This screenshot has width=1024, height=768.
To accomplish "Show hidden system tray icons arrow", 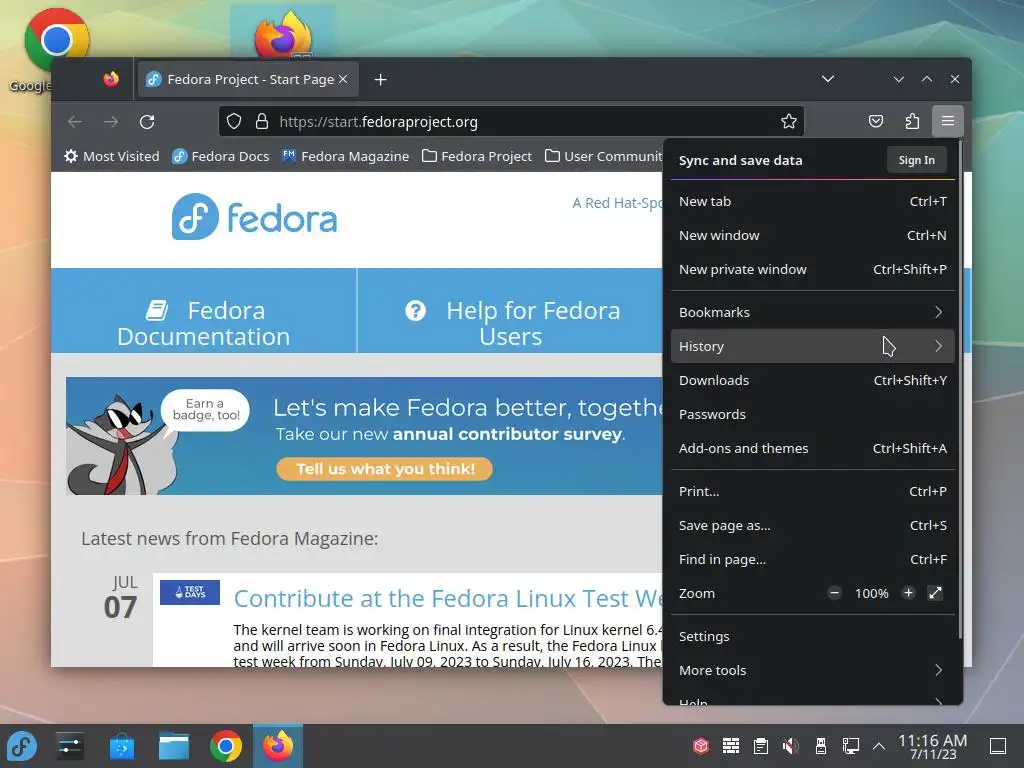I will click(x=879, y=746).
